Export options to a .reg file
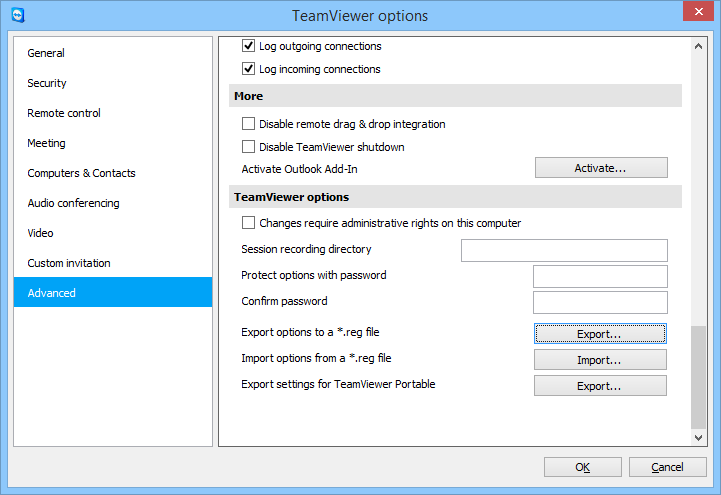 click(600, 334)
